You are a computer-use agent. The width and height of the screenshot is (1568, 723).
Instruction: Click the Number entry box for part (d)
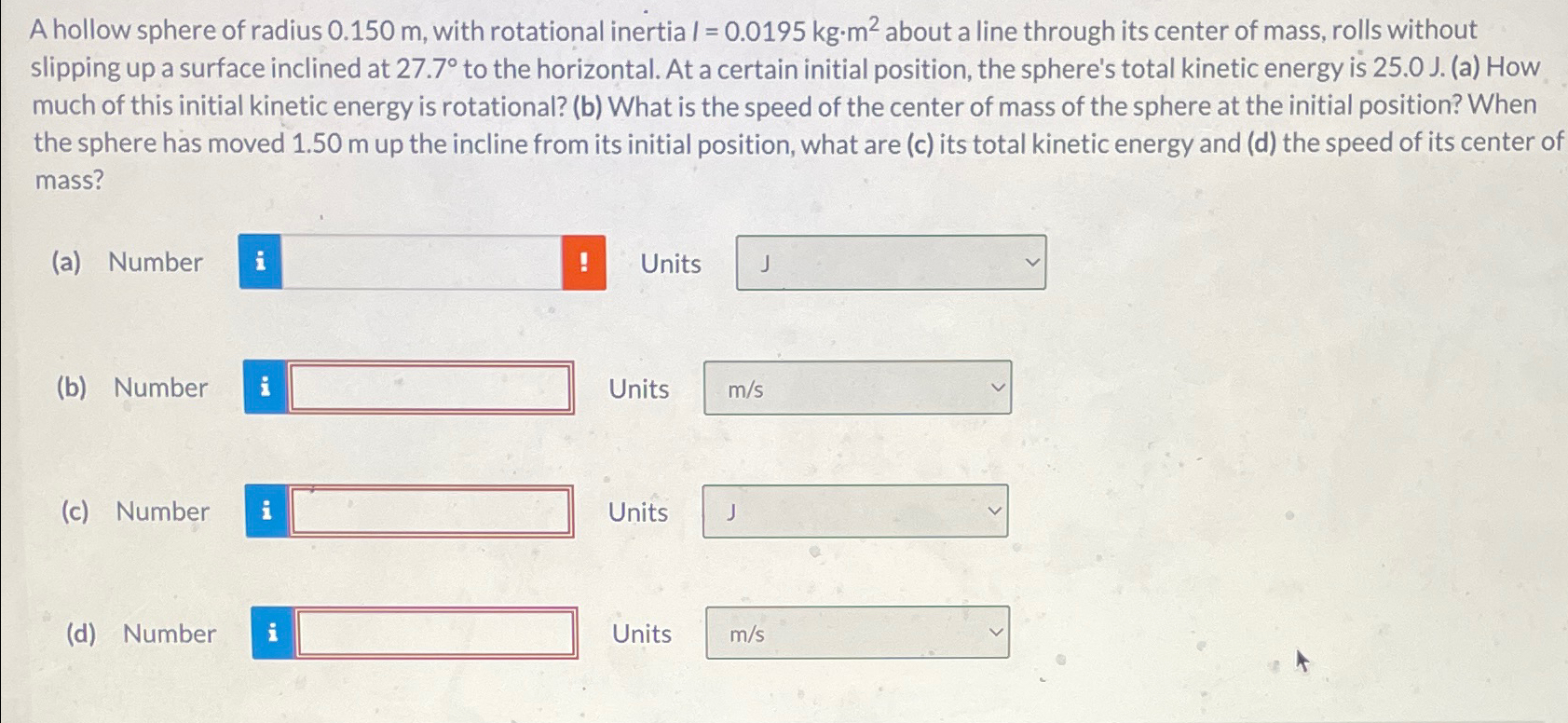click(x=436, y=634)
